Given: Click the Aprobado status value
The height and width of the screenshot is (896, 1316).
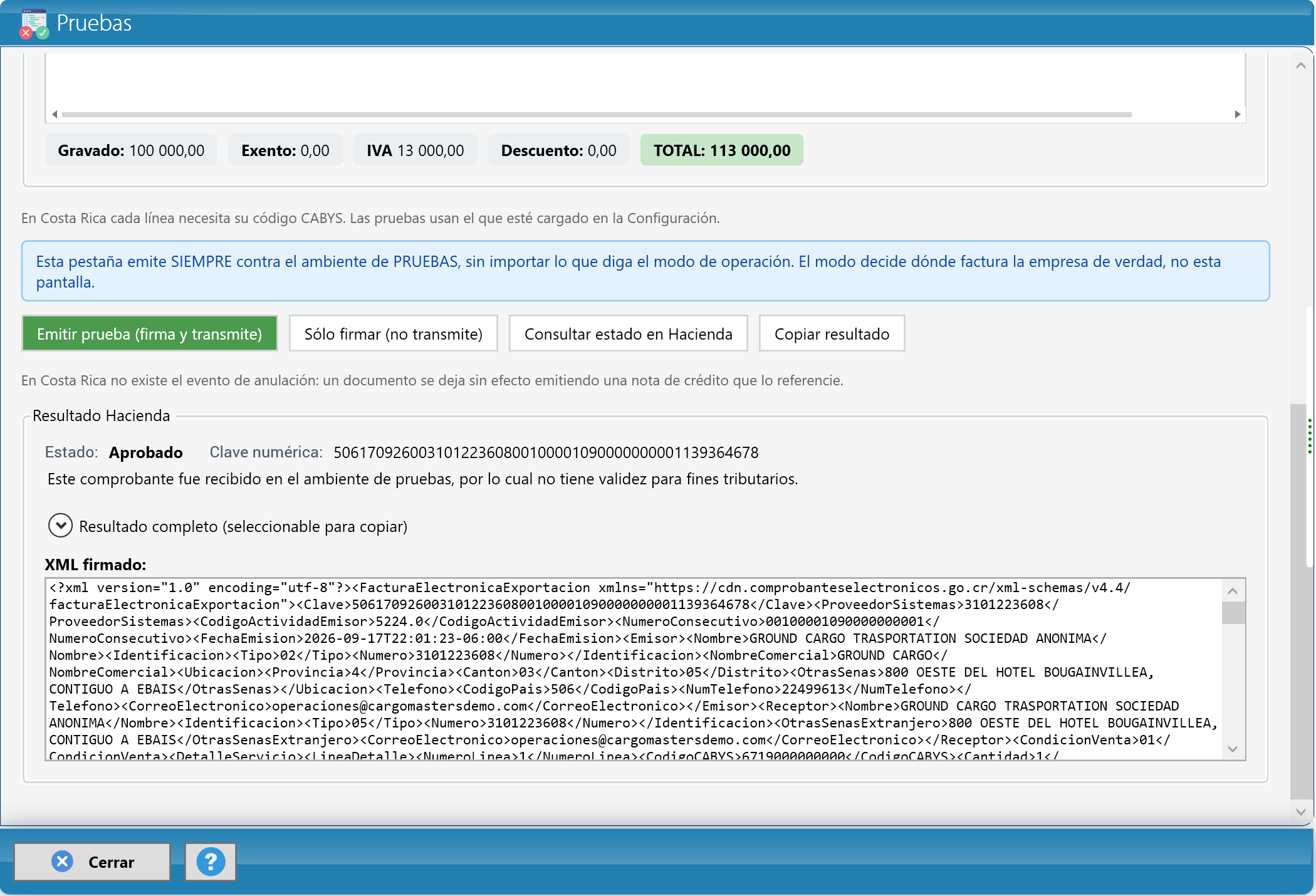Looking at the screenshot, I should point(145,452).
